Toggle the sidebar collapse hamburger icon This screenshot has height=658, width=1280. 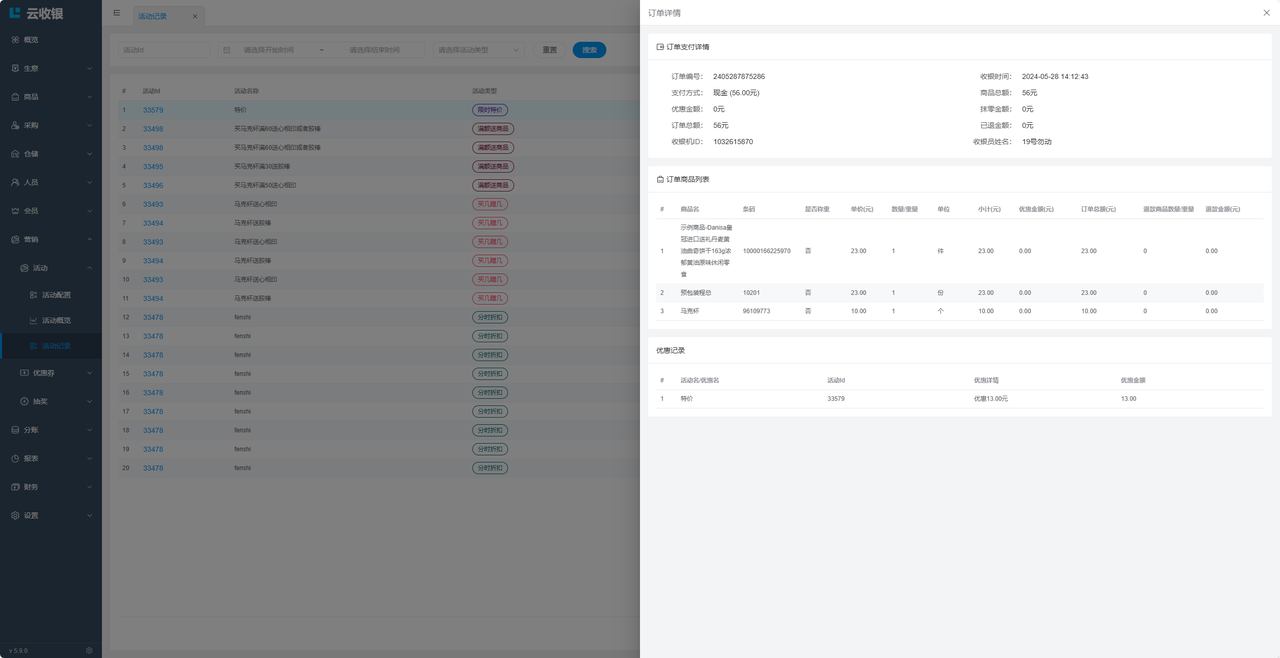coord(117,14)
